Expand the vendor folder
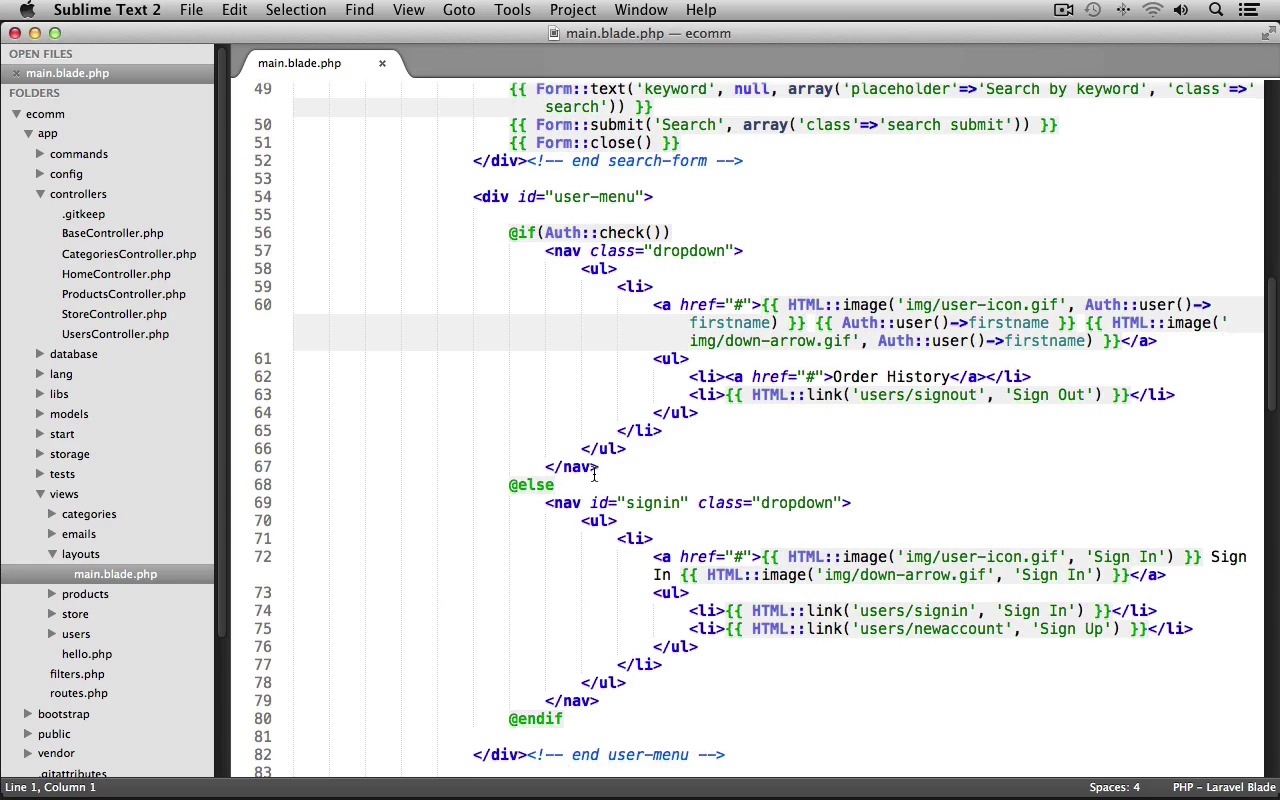This screenshot has height=800, width=1280. [28, 754]
